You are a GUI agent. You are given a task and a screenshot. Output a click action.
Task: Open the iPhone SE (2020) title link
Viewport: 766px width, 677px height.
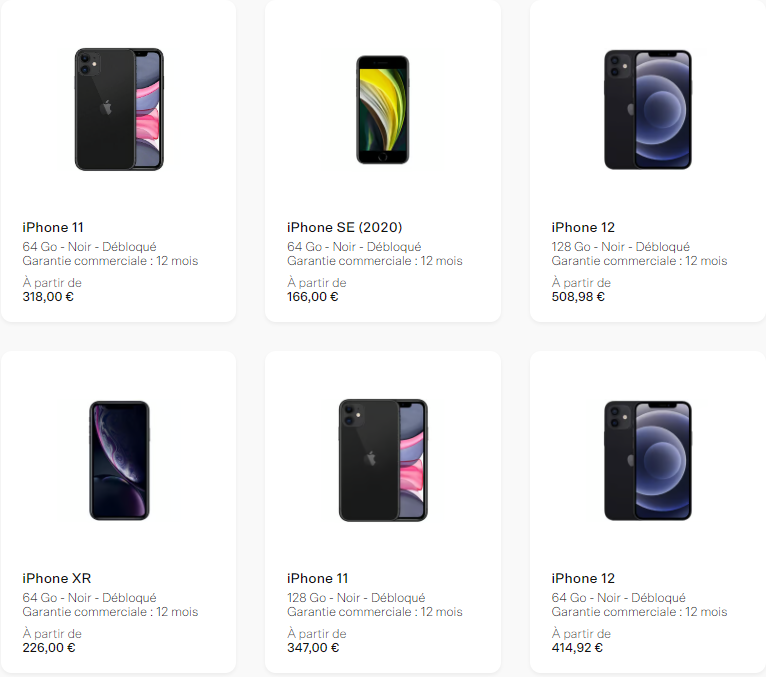(x=344, y=227)
